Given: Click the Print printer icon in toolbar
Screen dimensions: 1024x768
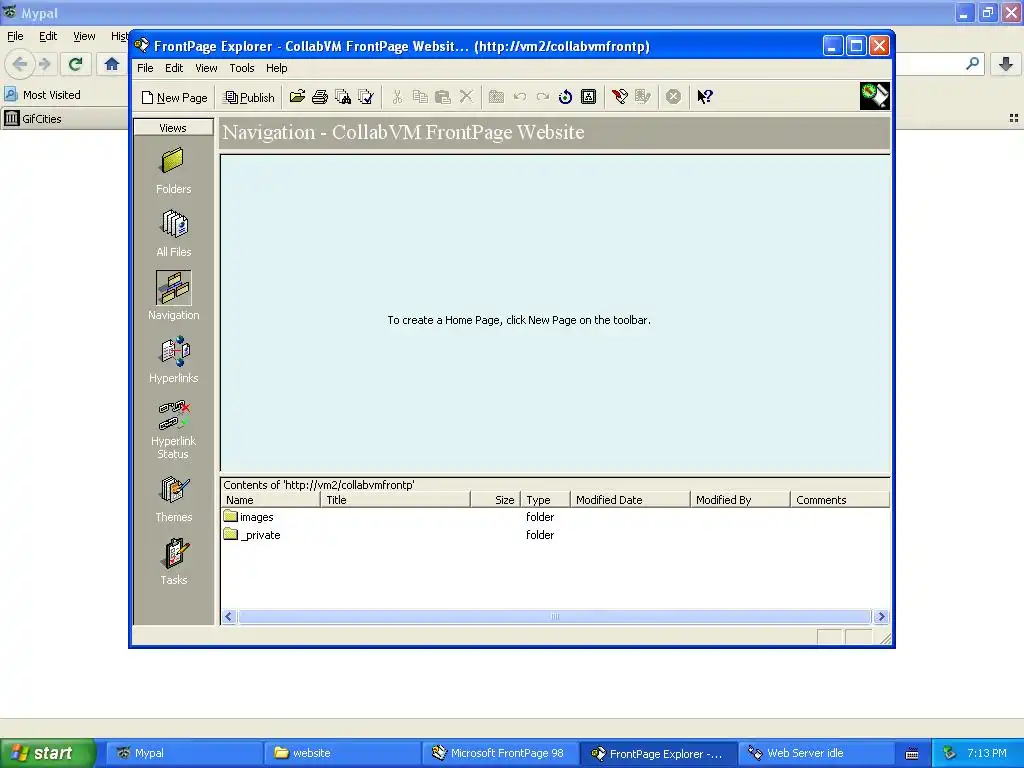Looking at the screenshot, I should click(x=320, y=97).
